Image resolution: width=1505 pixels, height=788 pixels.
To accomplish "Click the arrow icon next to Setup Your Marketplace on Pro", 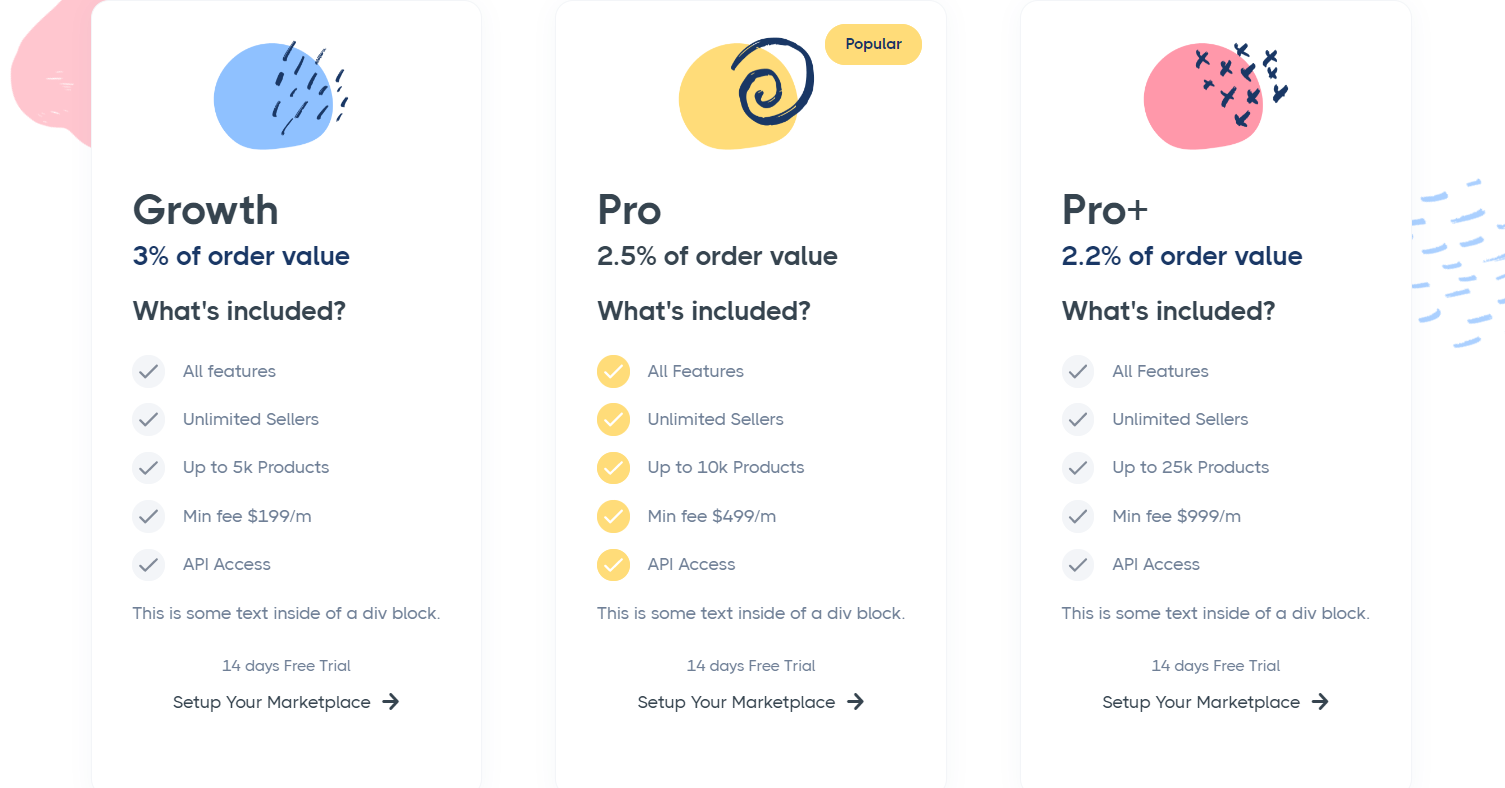I will pos(857,702).
